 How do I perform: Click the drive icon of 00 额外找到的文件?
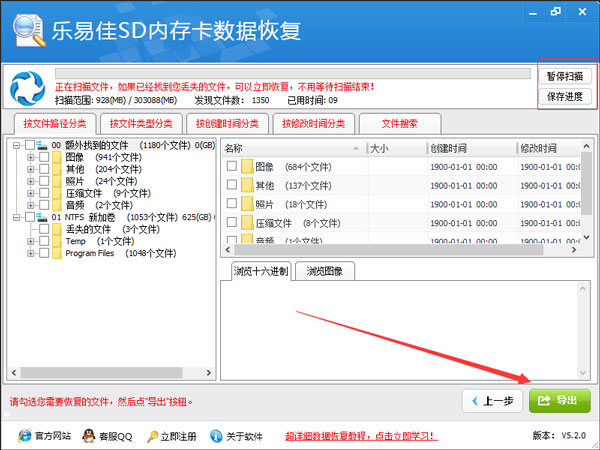[42, 145]
